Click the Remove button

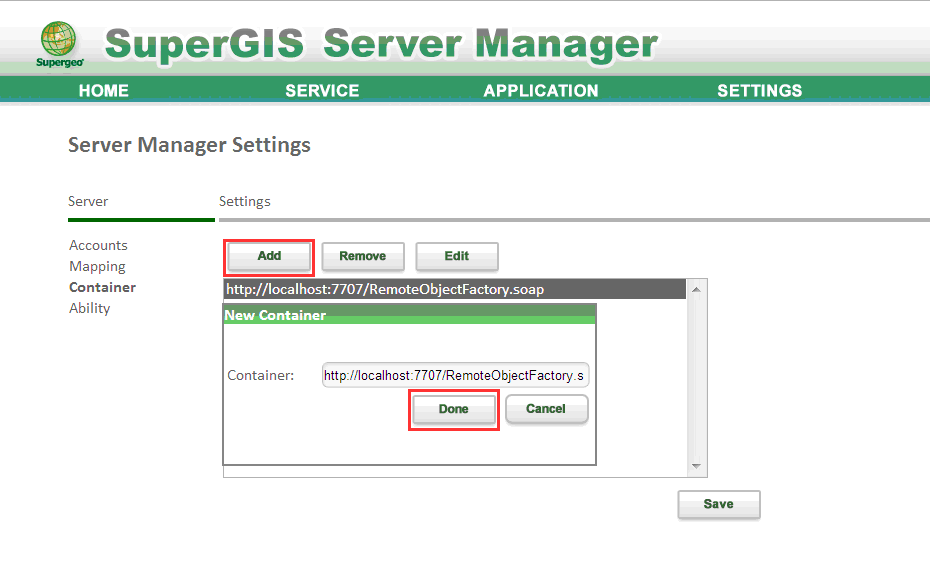coord(363,257)
